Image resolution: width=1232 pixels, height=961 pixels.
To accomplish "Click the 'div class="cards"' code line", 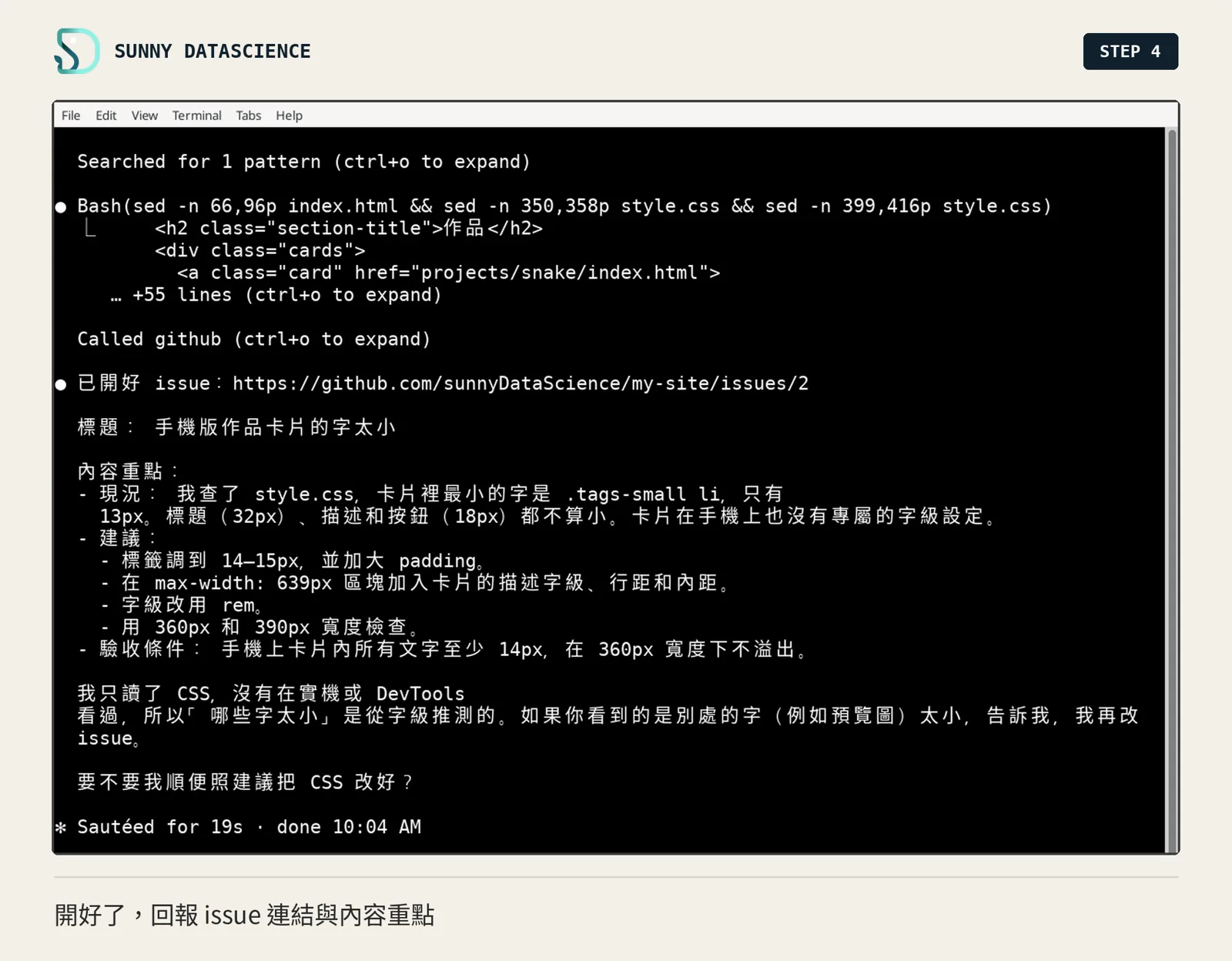I will pos(260,251).
